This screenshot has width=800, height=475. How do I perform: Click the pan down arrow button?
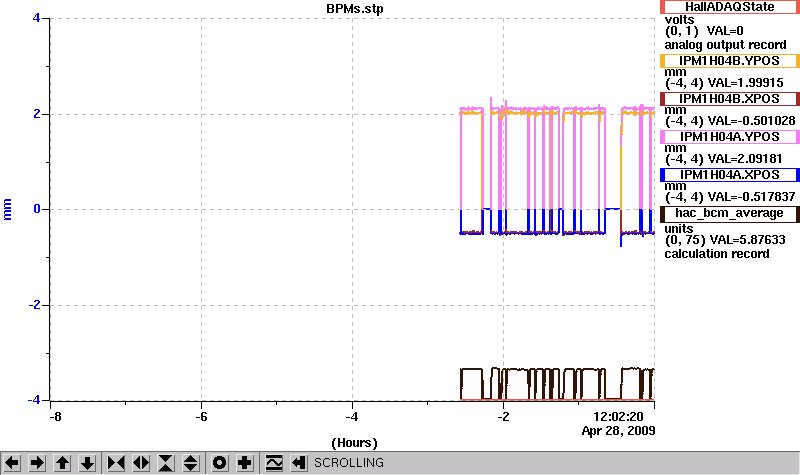[x=87, y=463]
